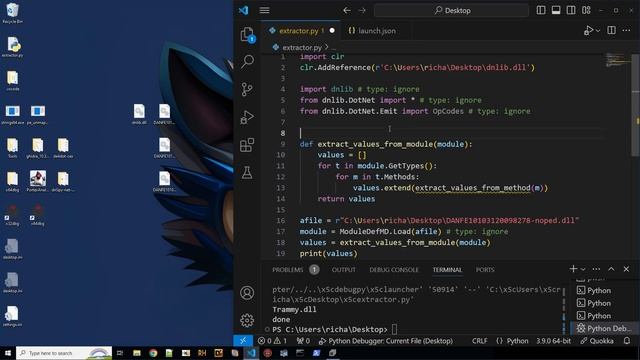Select the extractor.py desktop file
640x360 pixels.
point(13,47)
